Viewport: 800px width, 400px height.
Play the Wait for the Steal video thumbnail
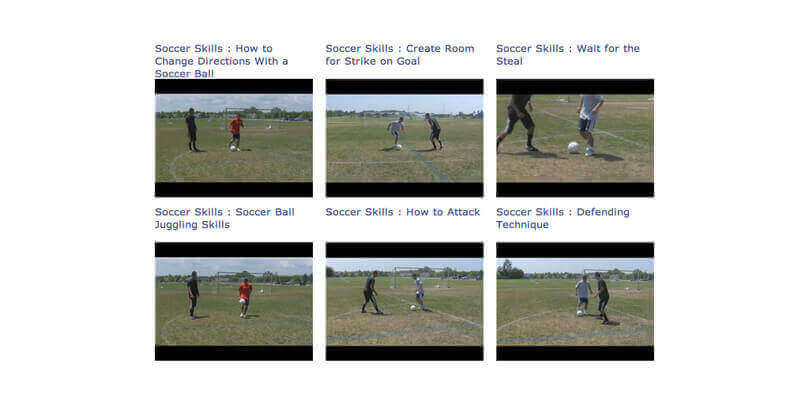pyautogui.click(x=575, y=138)
